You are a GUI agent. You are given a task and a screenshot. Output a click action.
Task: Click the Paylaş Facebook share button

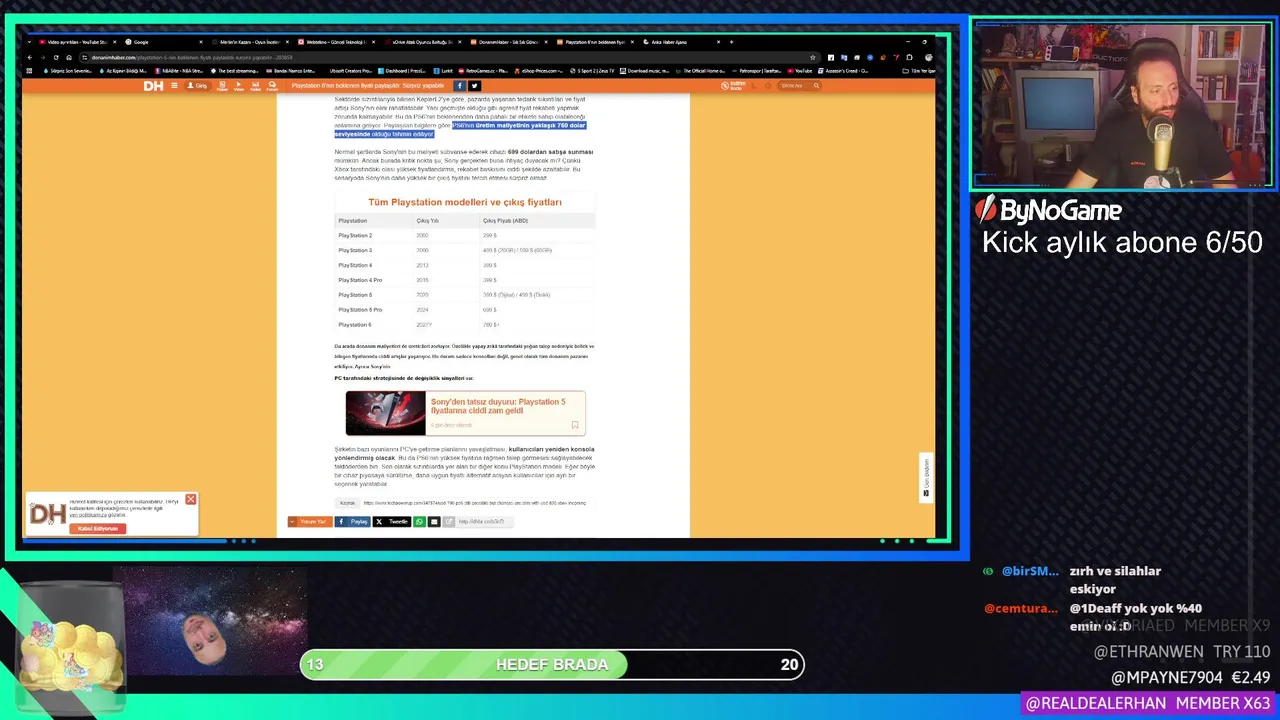[353, 522]
